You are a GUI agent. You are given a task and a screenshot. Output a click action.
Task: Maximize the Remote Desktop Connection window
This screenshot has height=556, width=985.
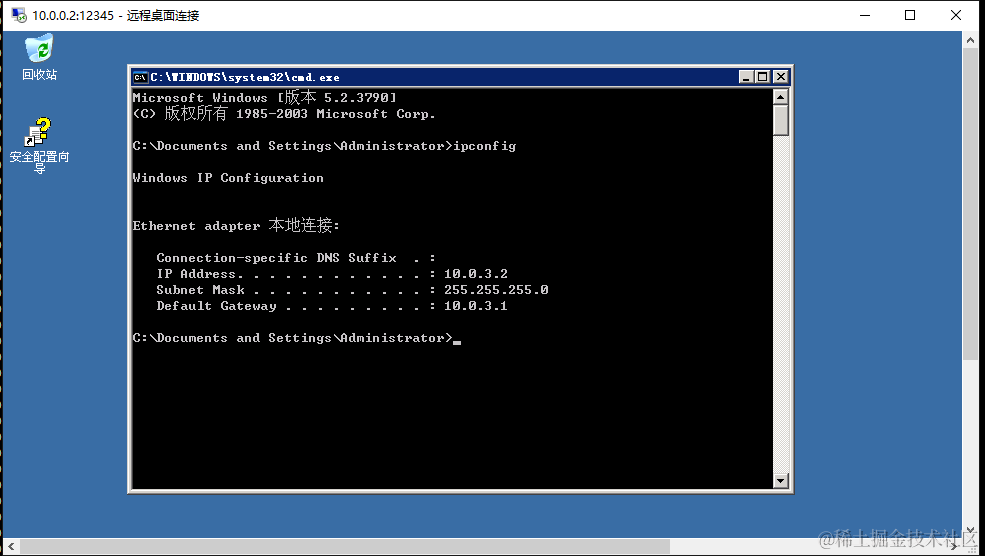point(910,15)
